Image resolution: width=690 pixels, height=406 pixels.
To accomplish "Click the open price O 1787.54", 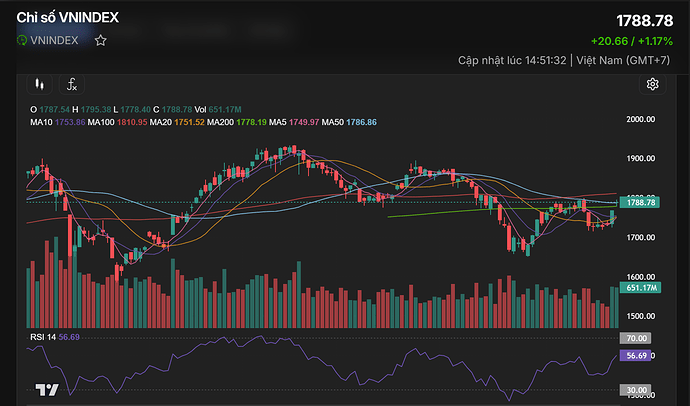I will click(x=50, y=110).
